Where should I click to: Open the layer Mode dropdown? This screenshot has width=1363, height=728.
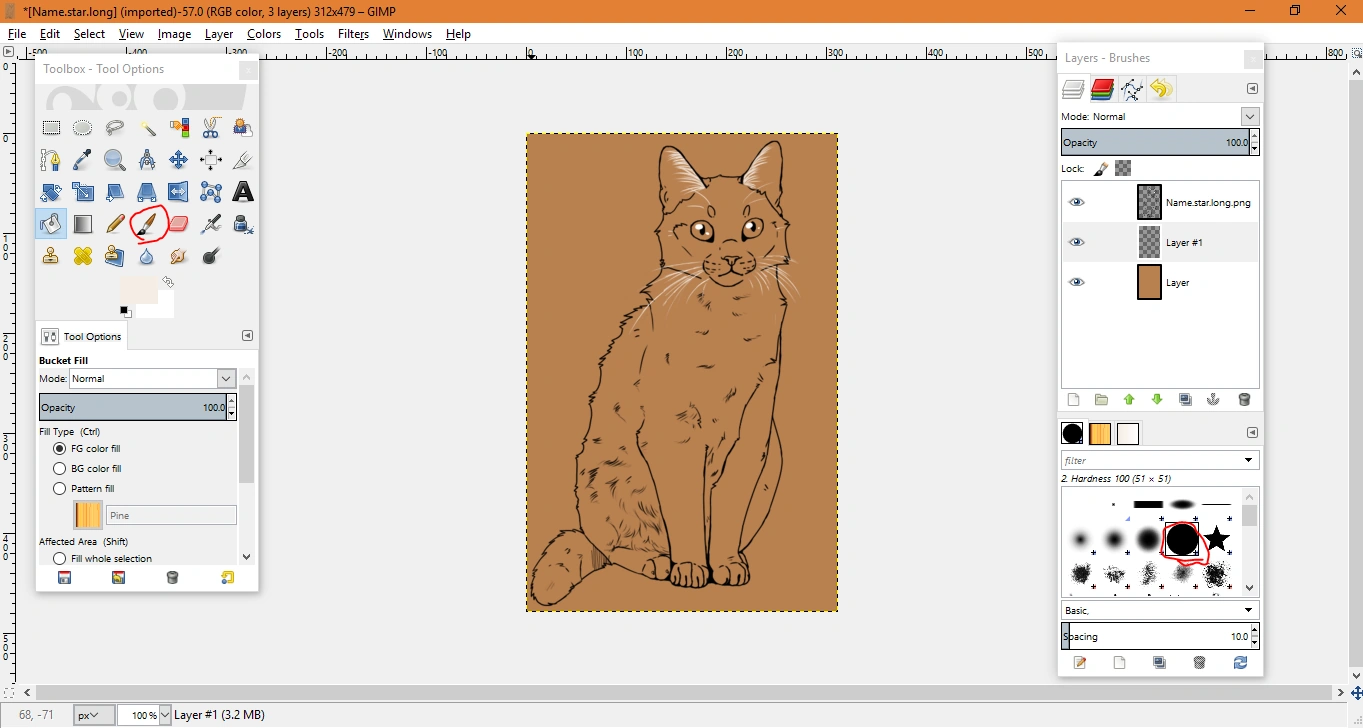1250,117
